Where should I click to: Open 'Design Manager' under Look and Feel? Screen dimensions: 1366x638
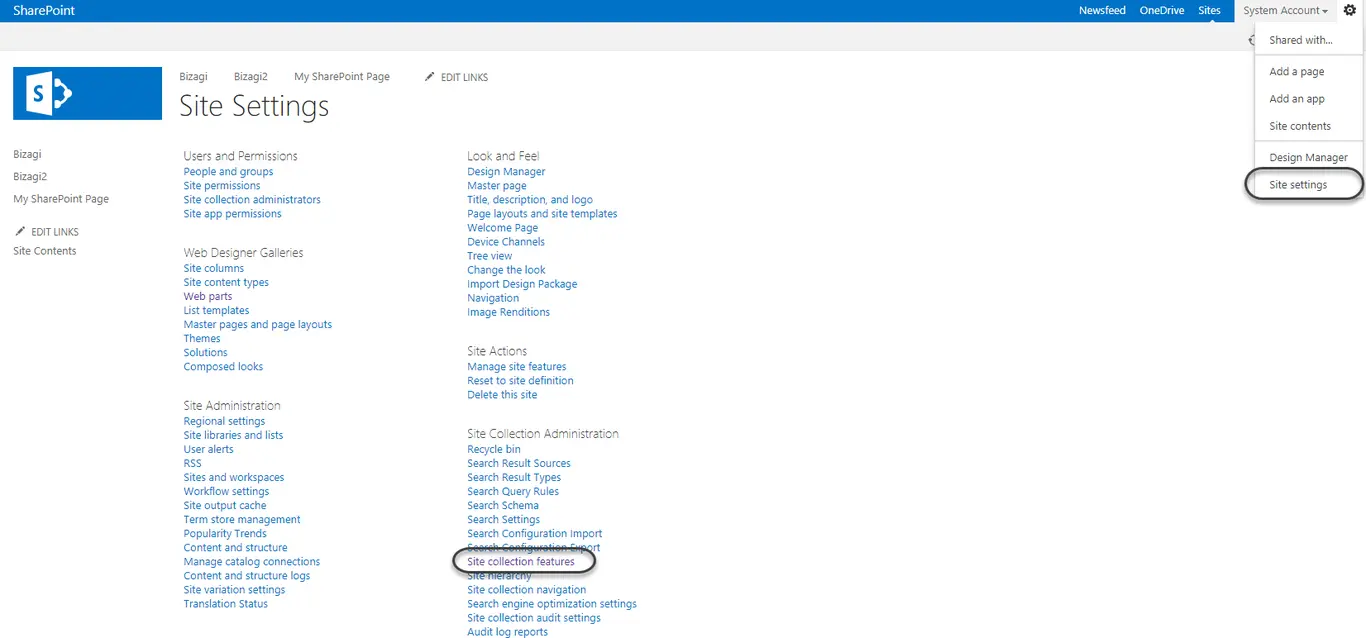point(506,172)
